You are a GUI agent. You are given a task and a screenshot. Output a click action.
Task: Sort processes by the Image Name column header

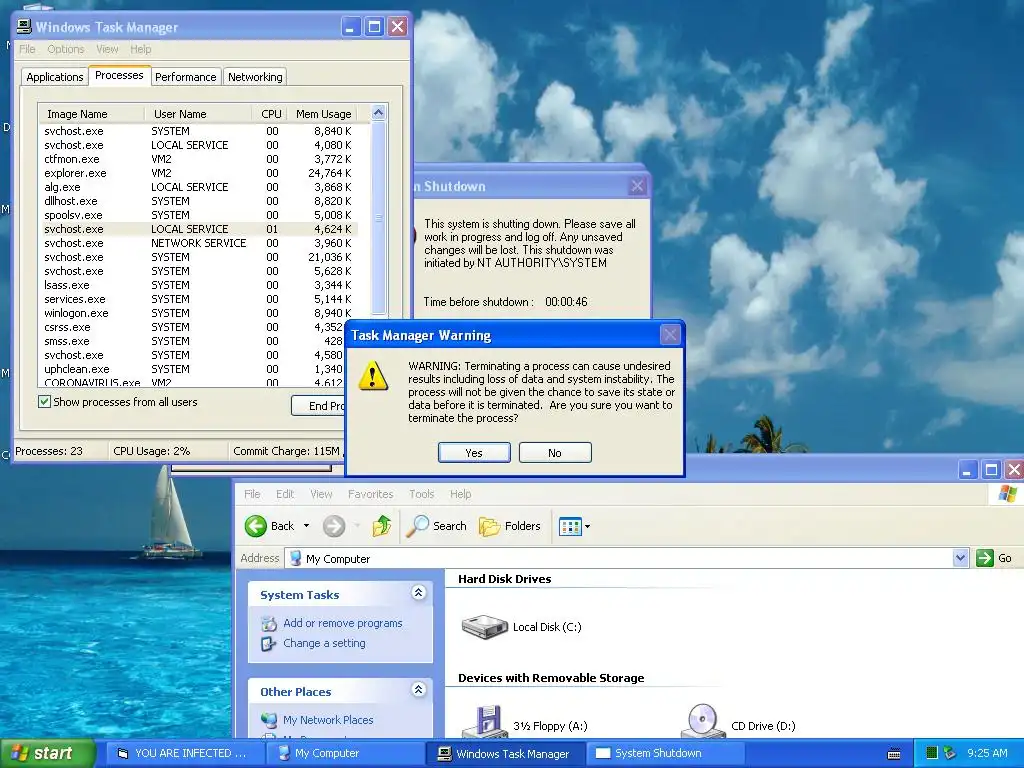coord(91,114)
